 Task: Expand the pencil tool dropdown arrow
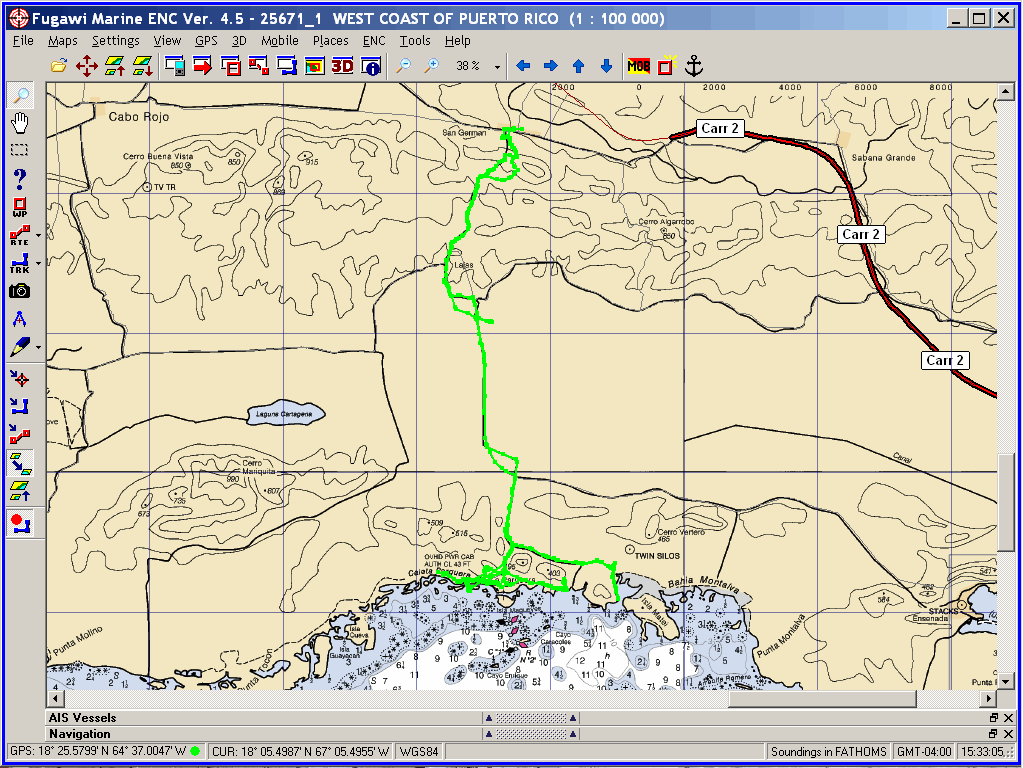[39, 347]
